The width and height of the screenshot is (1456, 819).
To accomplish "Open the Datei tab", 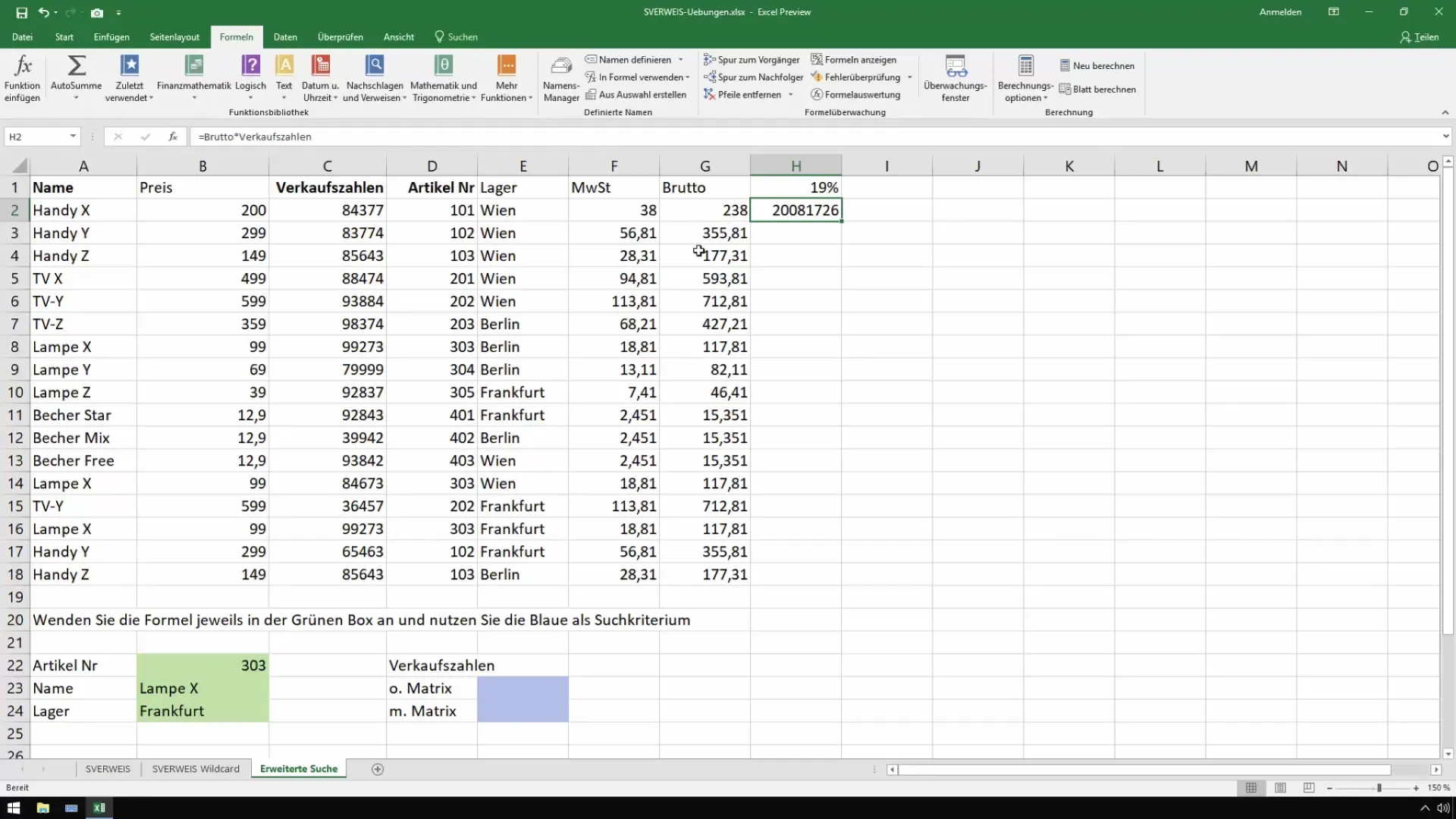I will [22, 37].
